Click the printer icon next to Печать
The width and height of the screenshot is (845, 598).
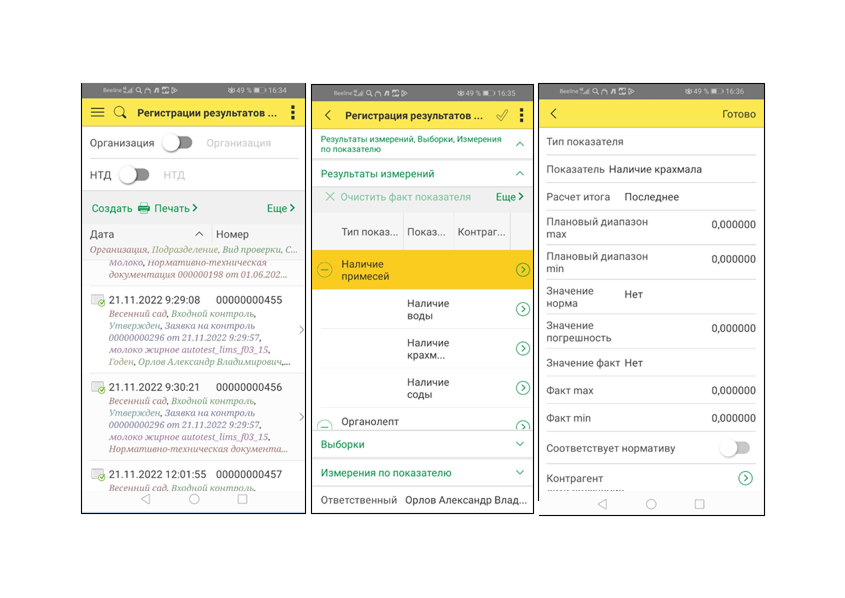(x=144, y=208)
